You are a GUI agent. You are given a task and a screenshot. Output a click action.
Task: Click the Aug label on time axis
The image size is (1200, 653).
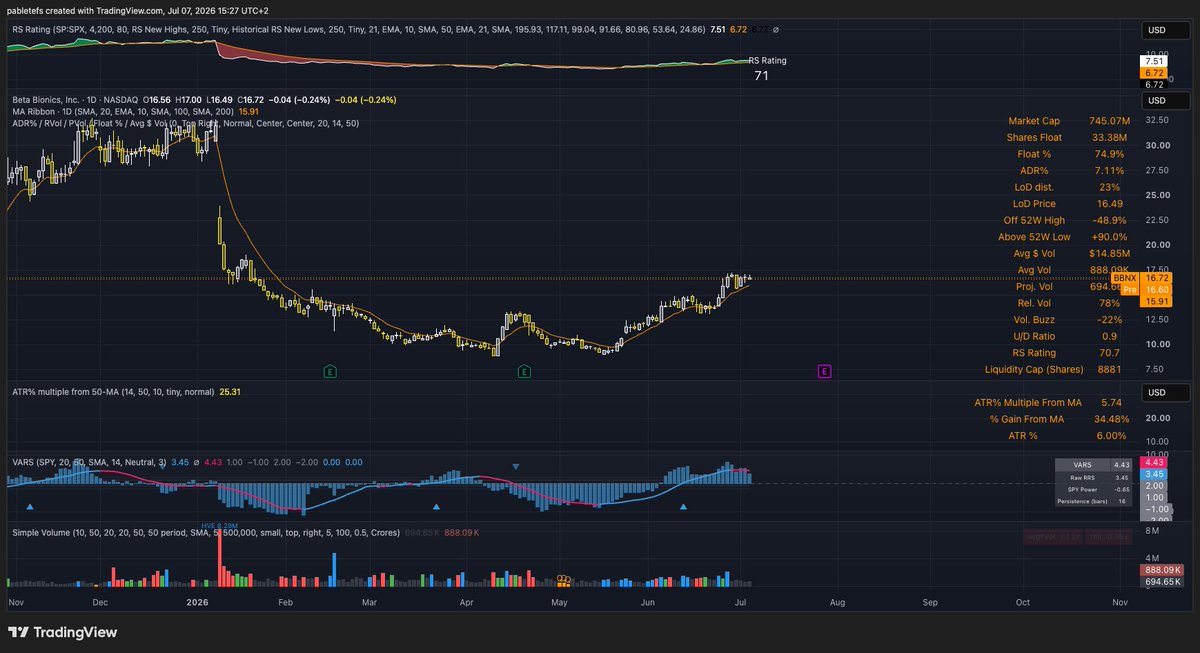pos(837,603)
